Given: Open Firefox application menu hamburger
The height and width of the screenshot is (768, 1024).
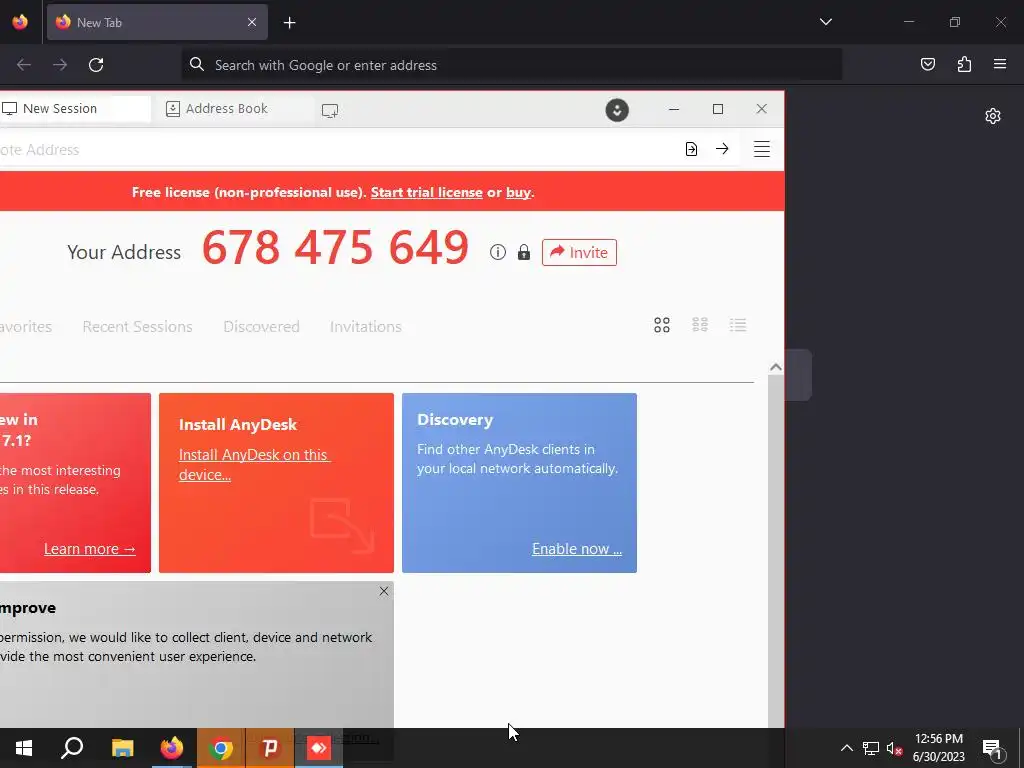Looking at the screenshot, I should coord(1000,64).
